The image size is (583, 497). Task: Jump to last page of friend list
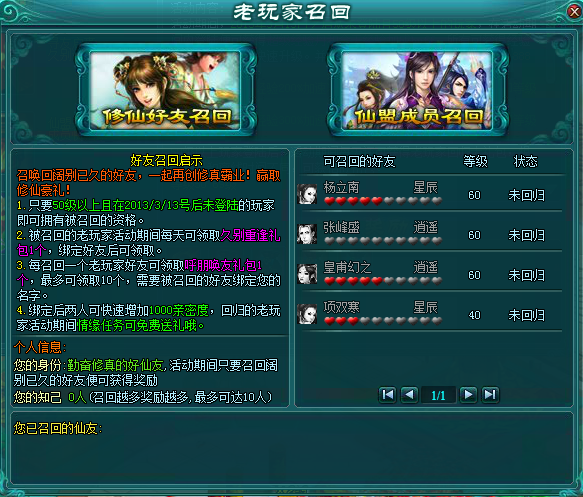pos(490,394)
